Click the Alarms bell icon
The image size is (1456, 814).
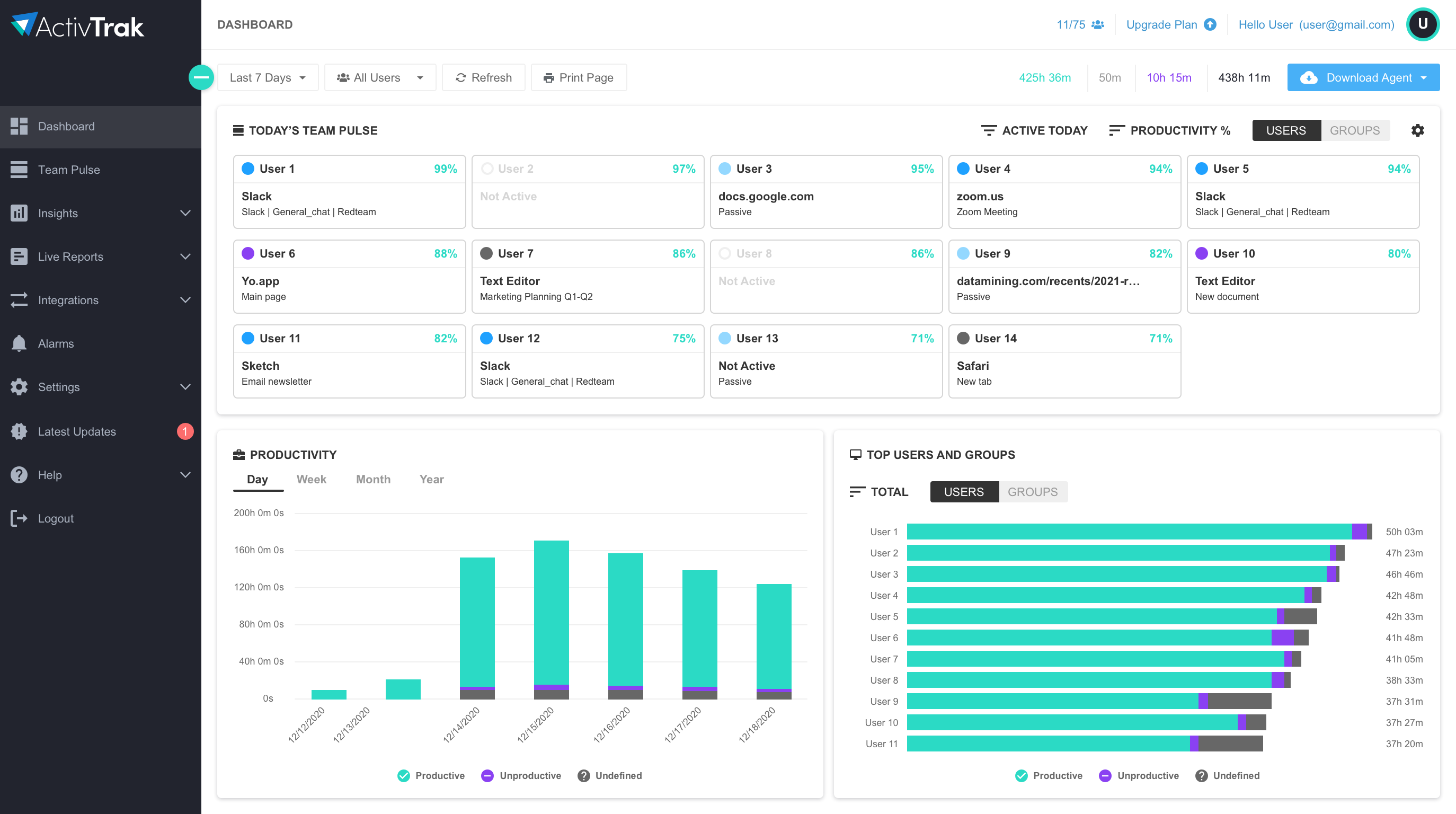(x=19, y=343)
